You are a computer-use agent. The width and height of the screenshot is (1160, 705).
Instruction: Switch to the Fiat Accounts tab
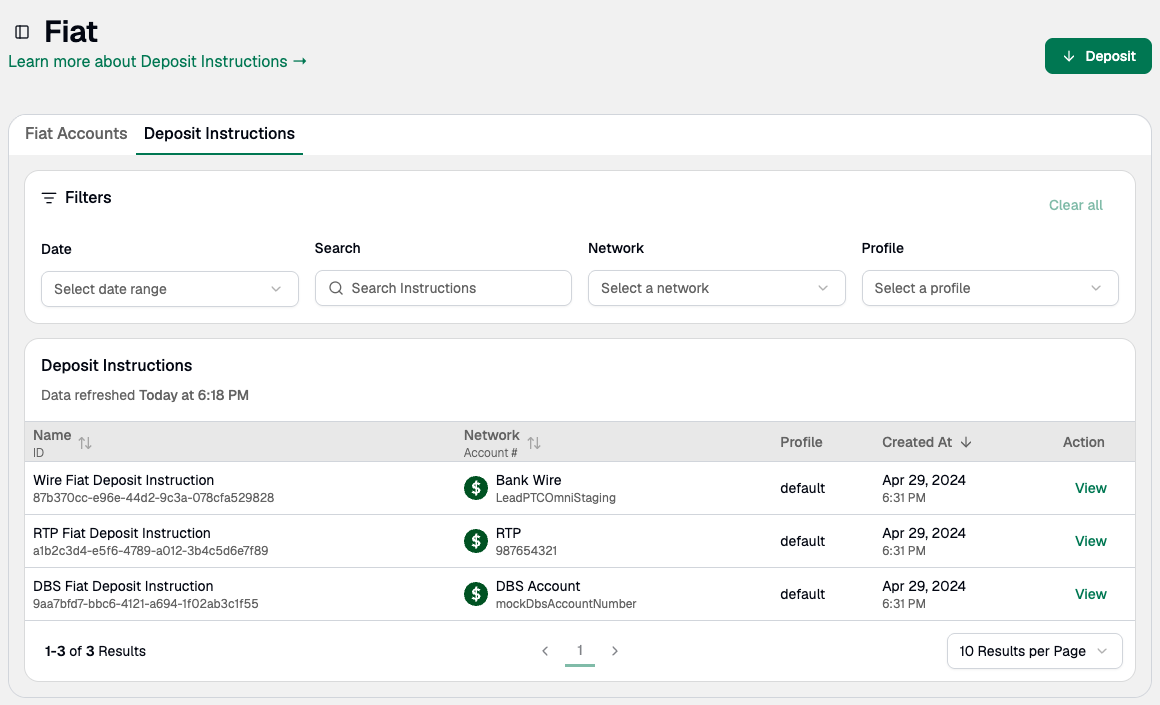click(76, 133)
